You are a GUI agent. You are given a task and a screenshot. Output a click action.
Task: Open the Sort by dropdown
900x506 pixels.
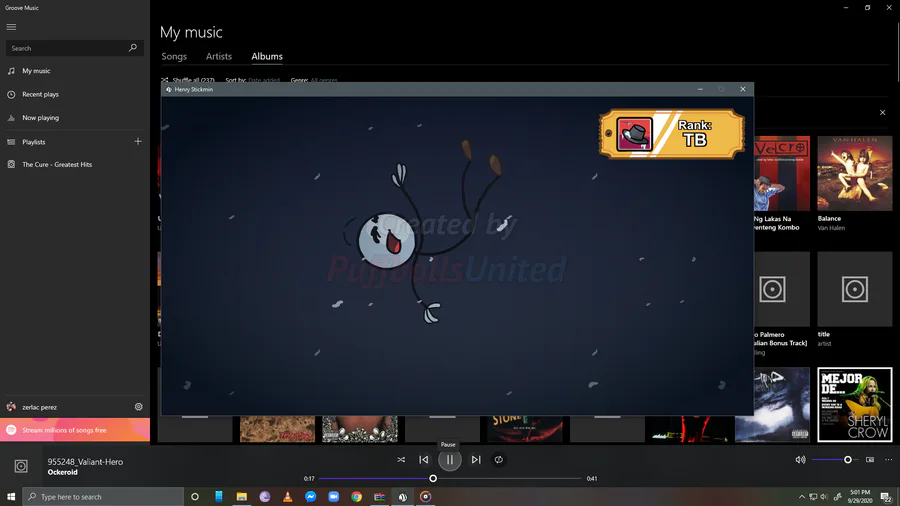tap(253, 80)
